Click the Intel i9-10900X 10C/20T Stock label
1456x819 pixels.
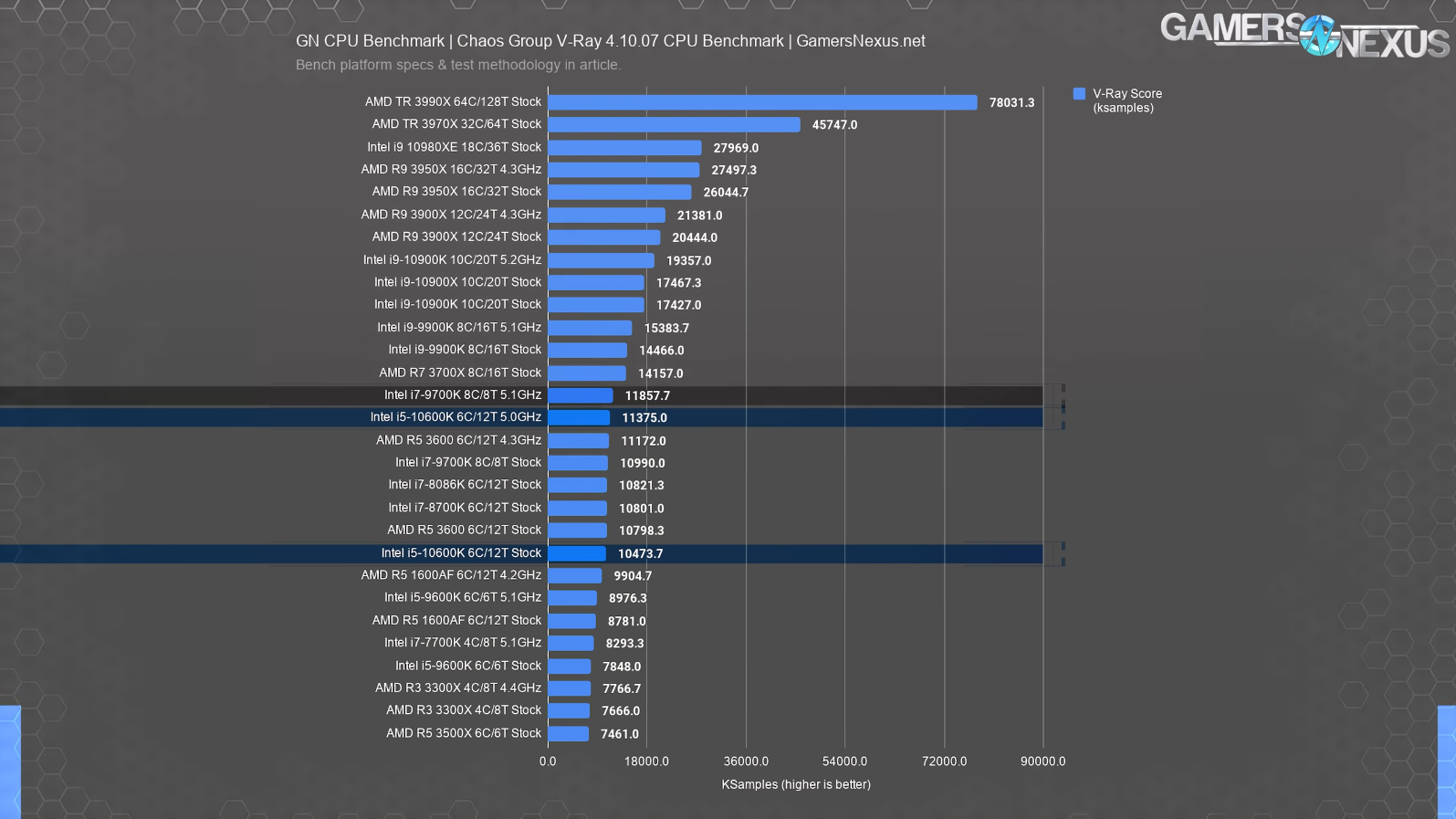pyautogui.click(x=457, y=281)
